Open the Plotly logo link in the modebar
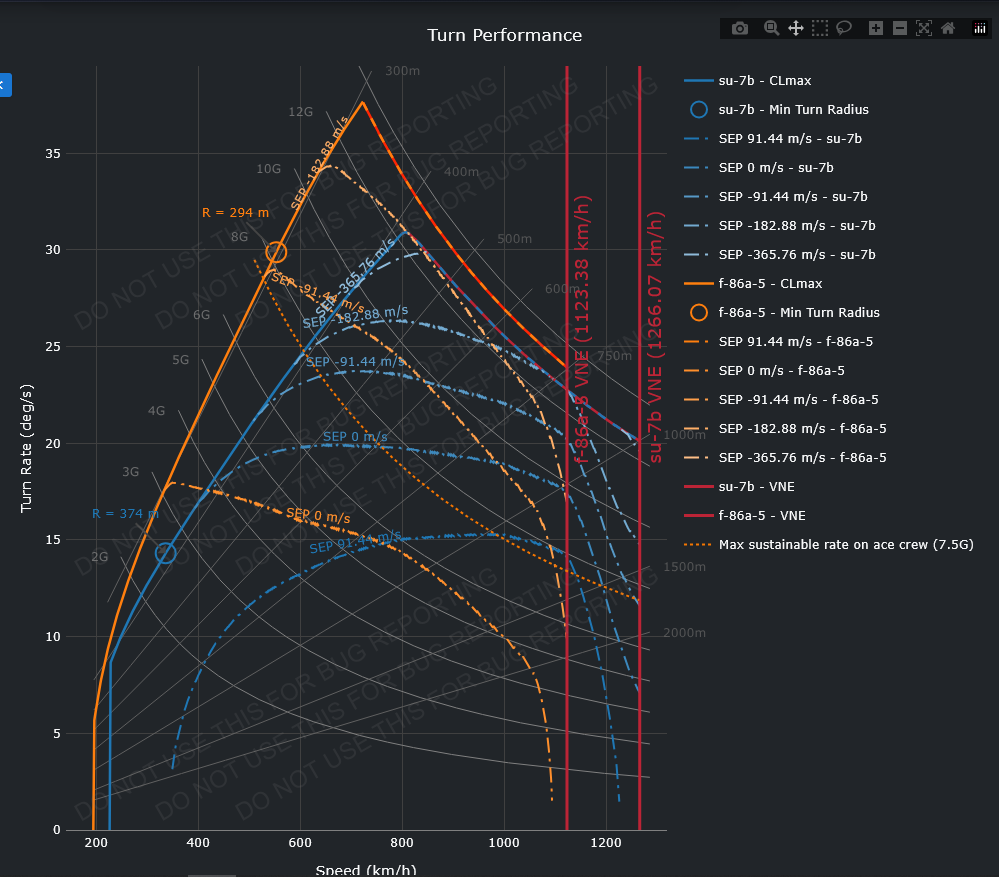999x877 pixels. pos(980,29)
